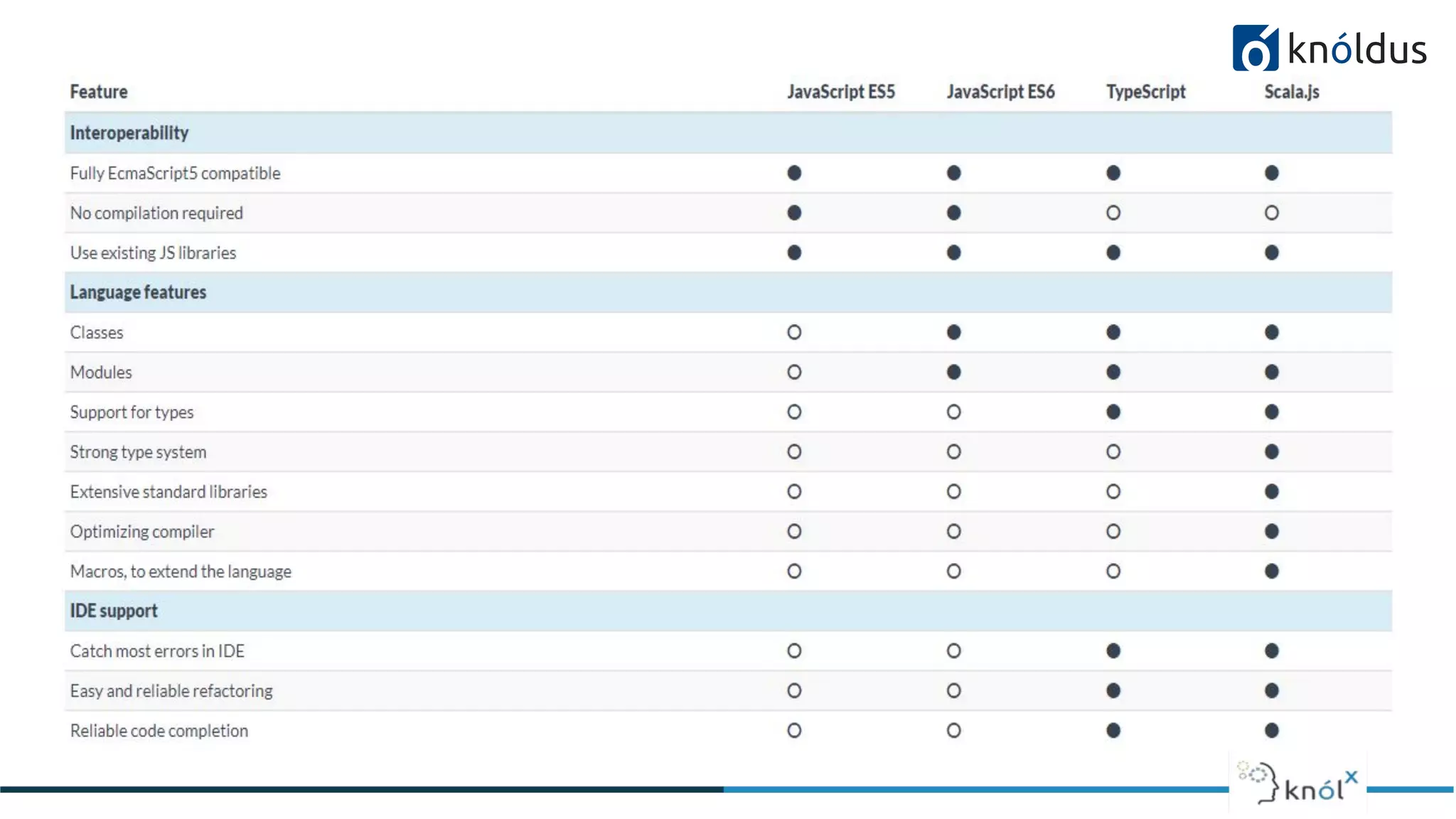
Task: Select the Interoperability section header
Action: coord(129,133)
